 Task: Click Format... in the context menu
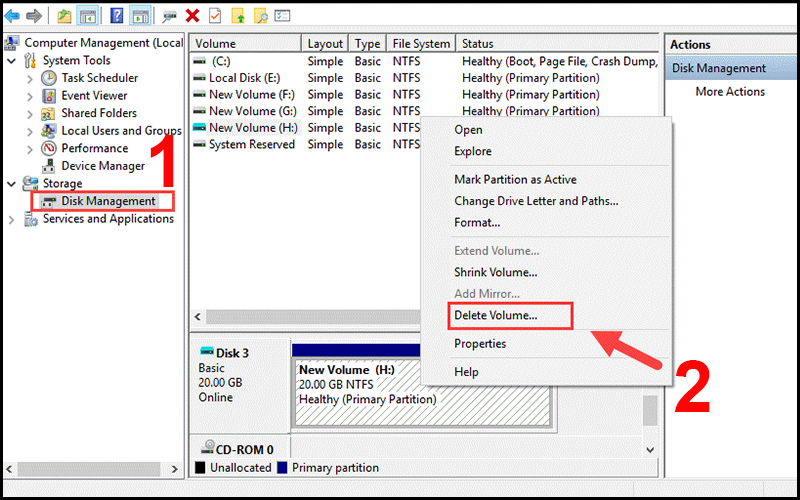(477, 222)
